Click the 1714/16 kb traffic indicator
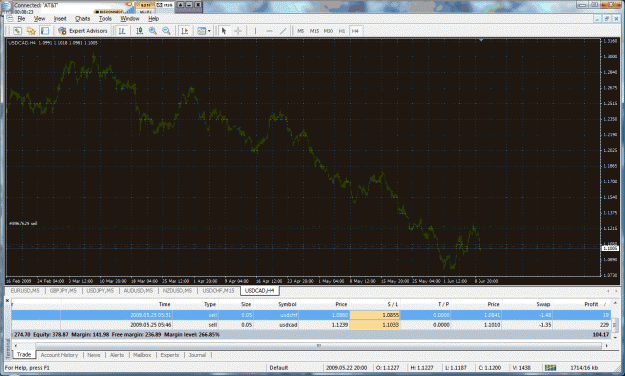The width and height of the screenshot is (625, 376). click(584, 368)
